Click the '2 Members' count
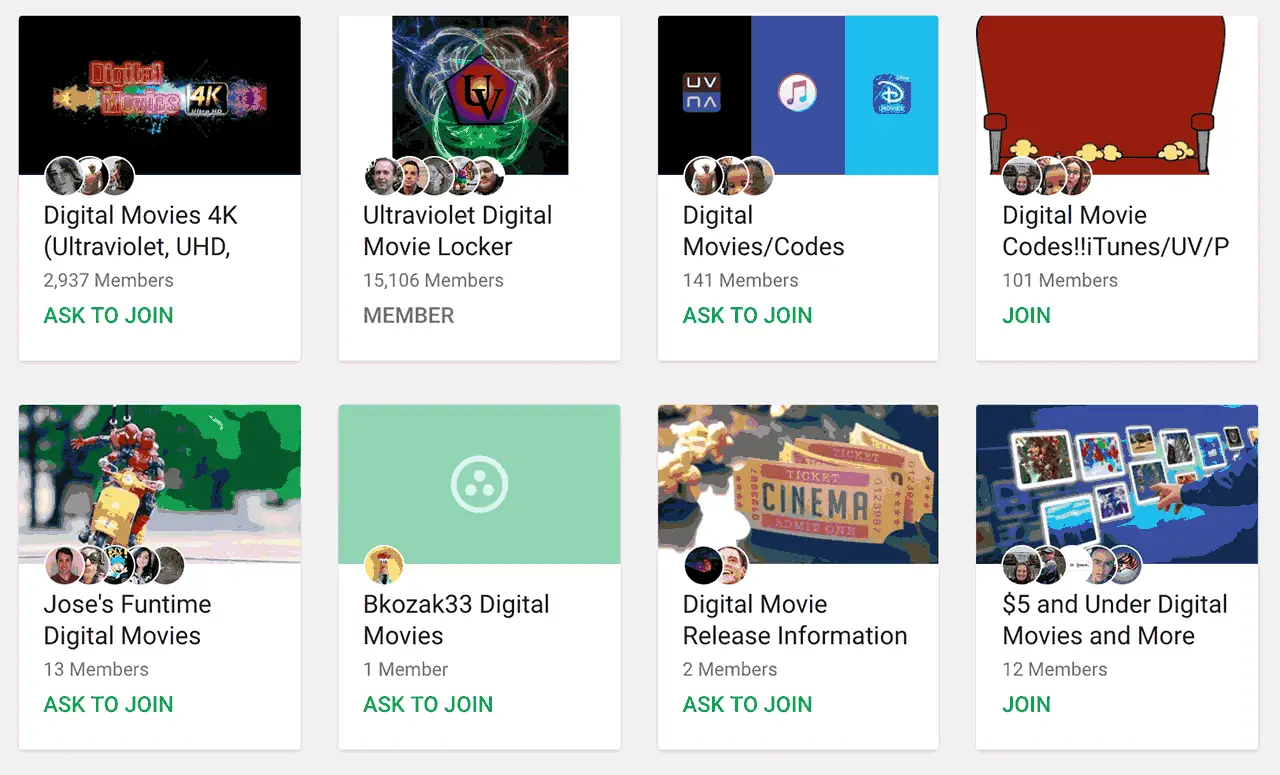Screen dimensions: 1280x775 pyautogui.click(x=730, y=670)
